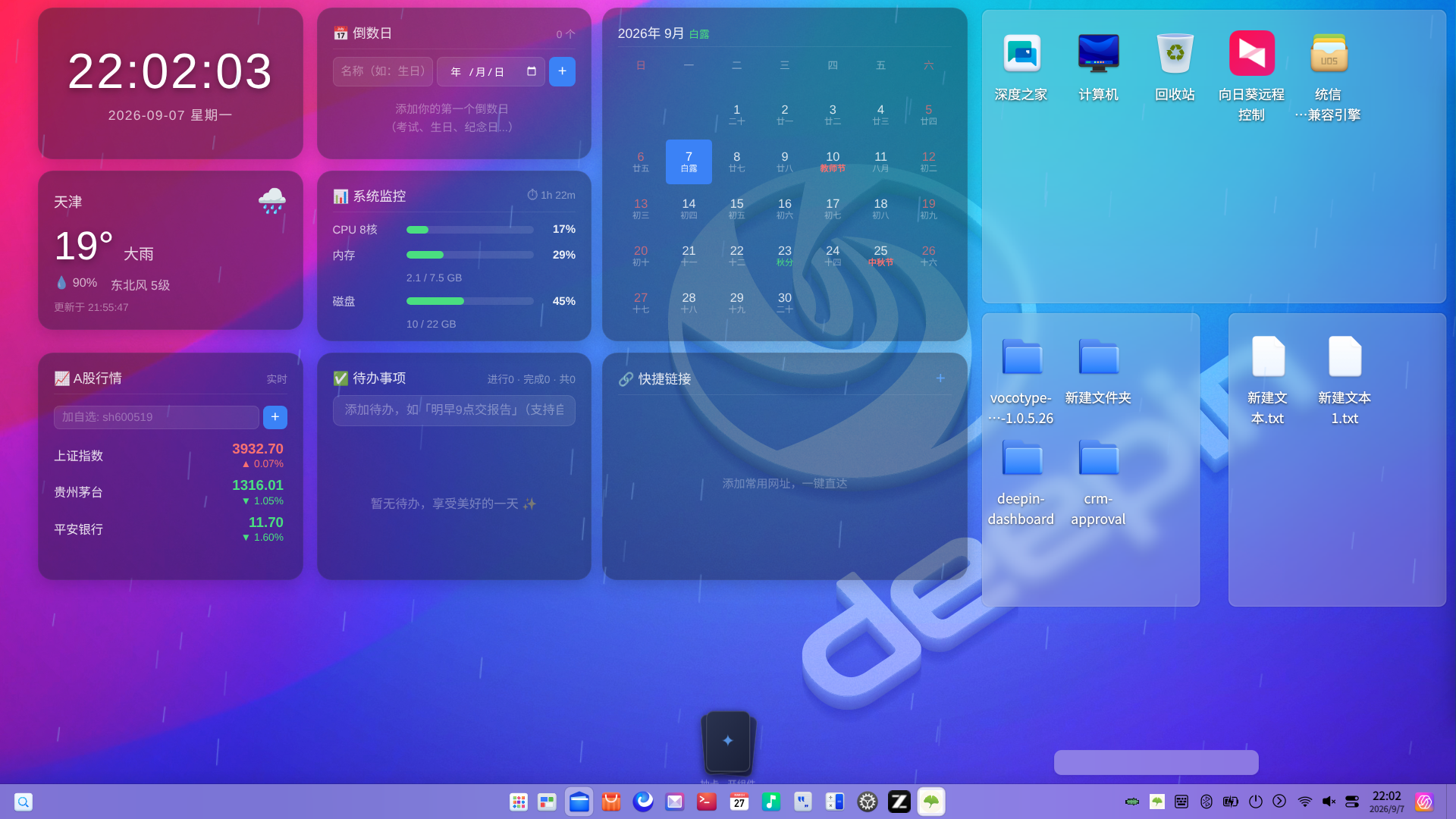Screen dimensions: 1456x819
Task: Open the browser icon in the dock
Action: pyautogui.click(x=643, y=802)
